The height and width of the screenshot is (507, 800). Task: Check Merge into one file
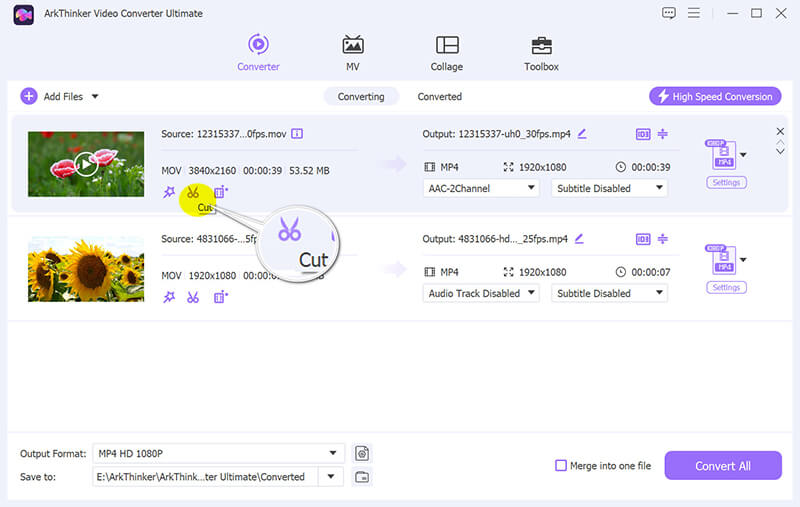(561, 465)
